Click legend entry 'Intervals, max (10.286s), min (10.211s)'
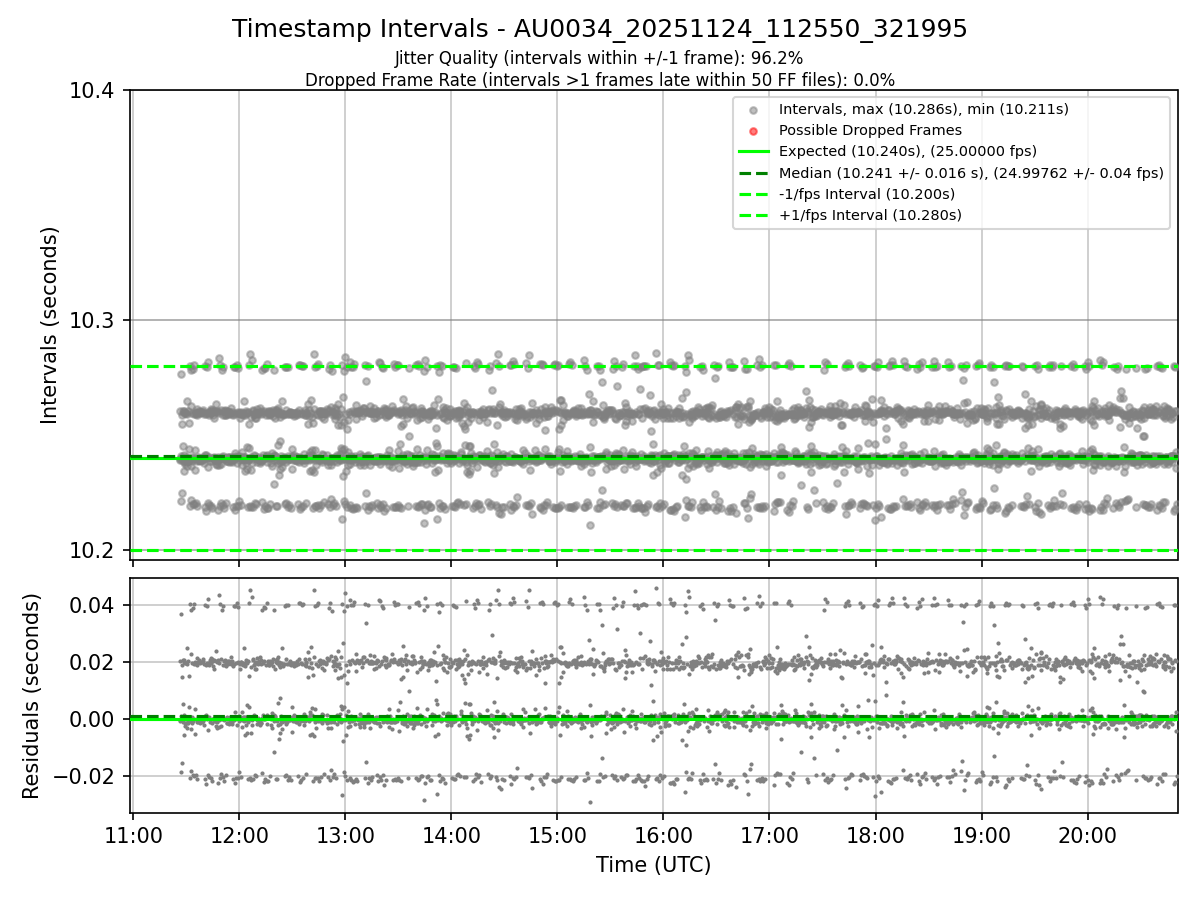This screenshot has height=900, width=1200. pos(924,109)
